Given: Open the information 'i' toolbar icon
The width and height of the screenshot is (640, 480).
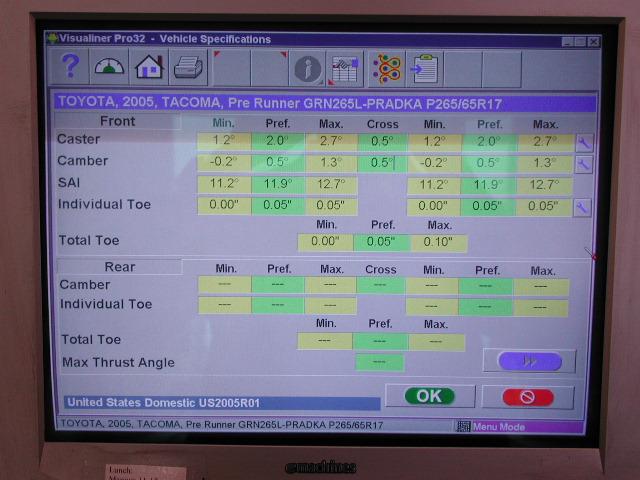Looking at the screenshot, I should (307, 69).
